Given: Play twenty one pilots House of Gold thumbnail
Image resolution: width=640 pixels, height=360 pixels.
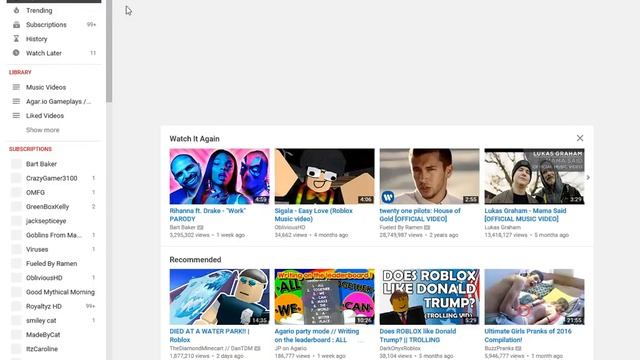Looking at the screenshot, I should [429, 176].
